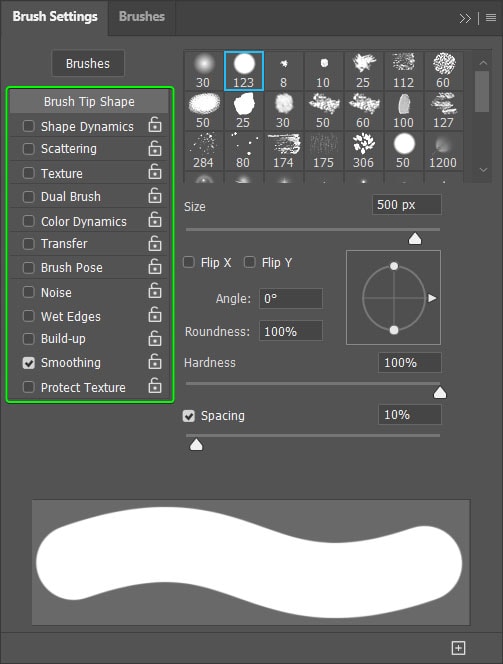Open the panel hamburger menu icon

(491, 18)
